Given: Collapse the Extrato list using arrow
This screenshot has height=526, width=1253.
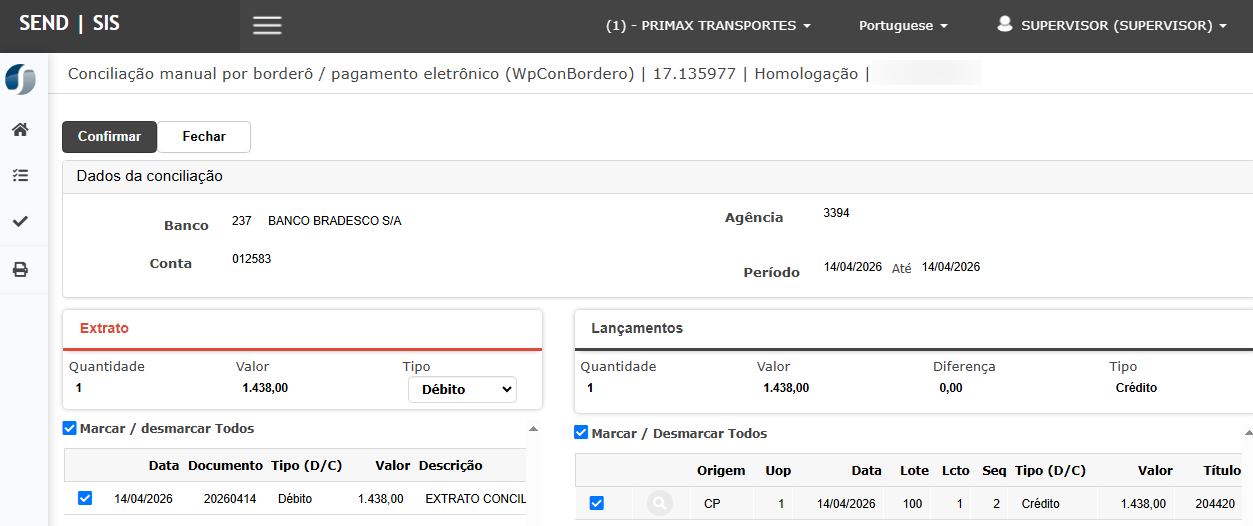Looking at the screenshot, I should point(532,429).
